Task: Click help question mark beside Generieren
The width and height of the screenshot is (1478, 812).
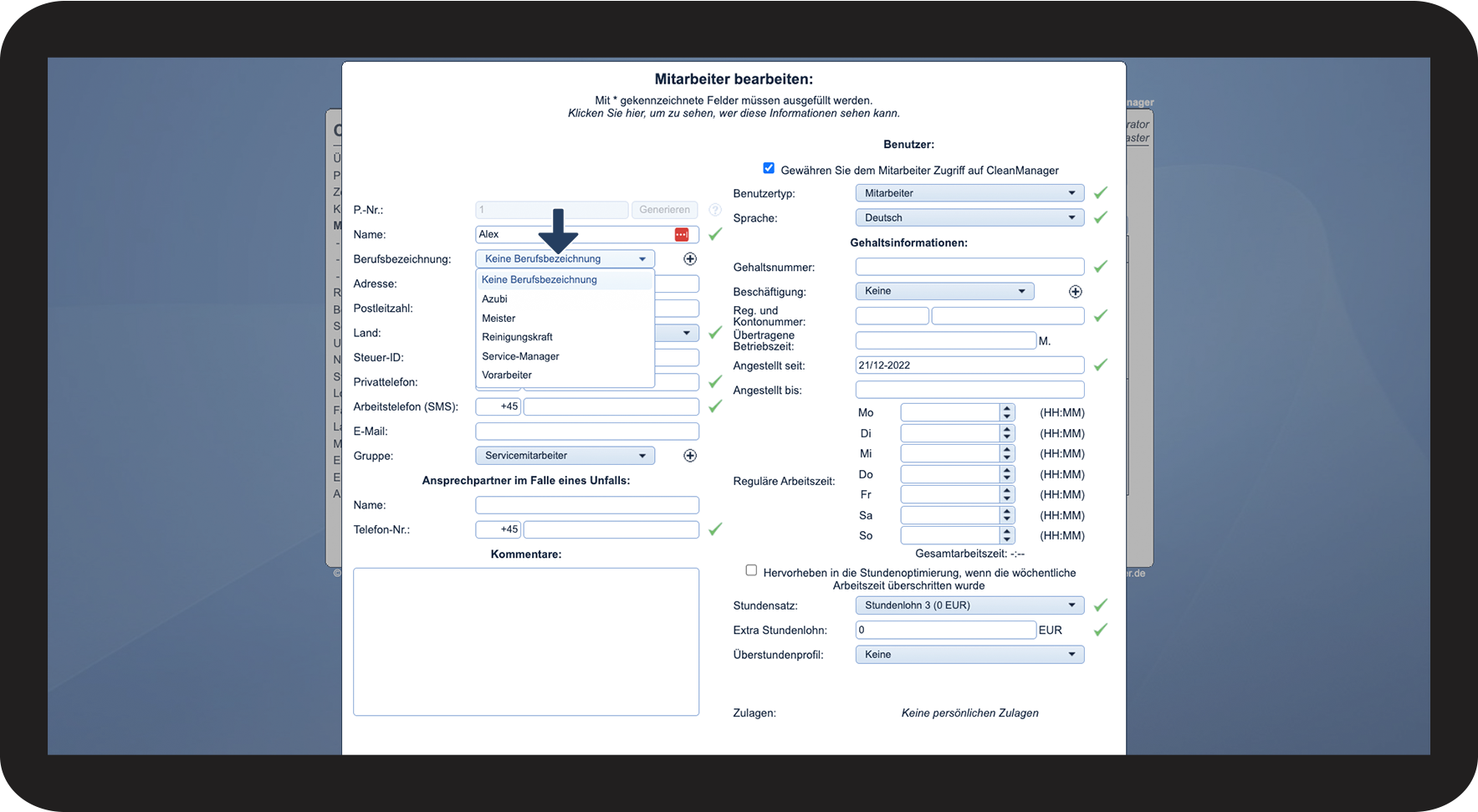Action: click(x=715, y=210)
